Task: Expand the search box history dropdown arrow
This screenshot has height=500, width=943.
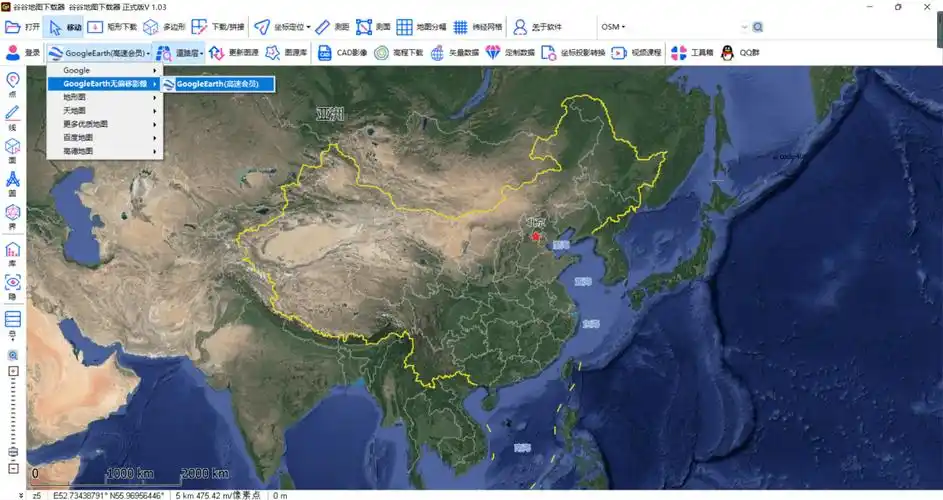Action: point(744,27)
